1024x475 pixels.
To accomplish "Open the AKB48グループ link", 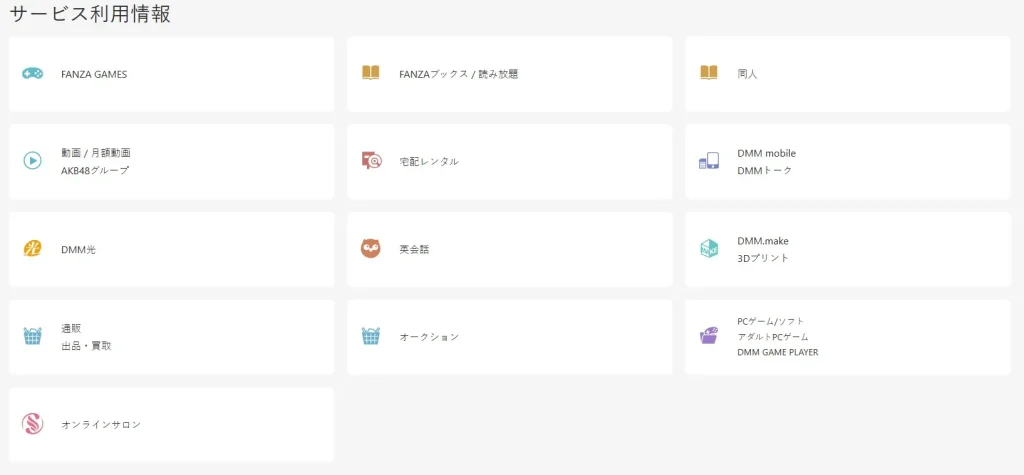I will [94, 170].
